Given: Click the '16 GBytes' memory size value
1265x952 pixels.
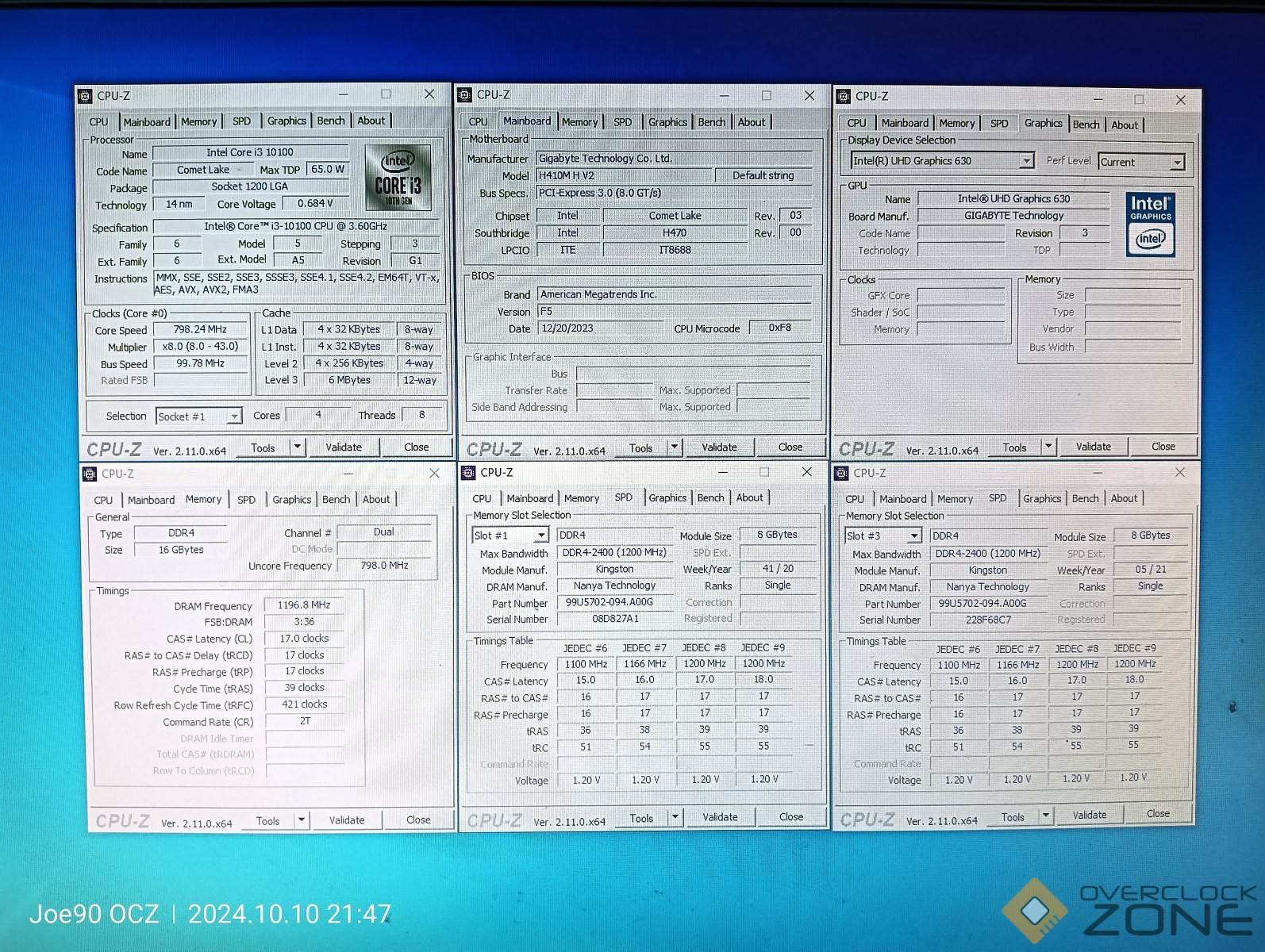Looking at the screenshot, I should click(x=181, y=550).
